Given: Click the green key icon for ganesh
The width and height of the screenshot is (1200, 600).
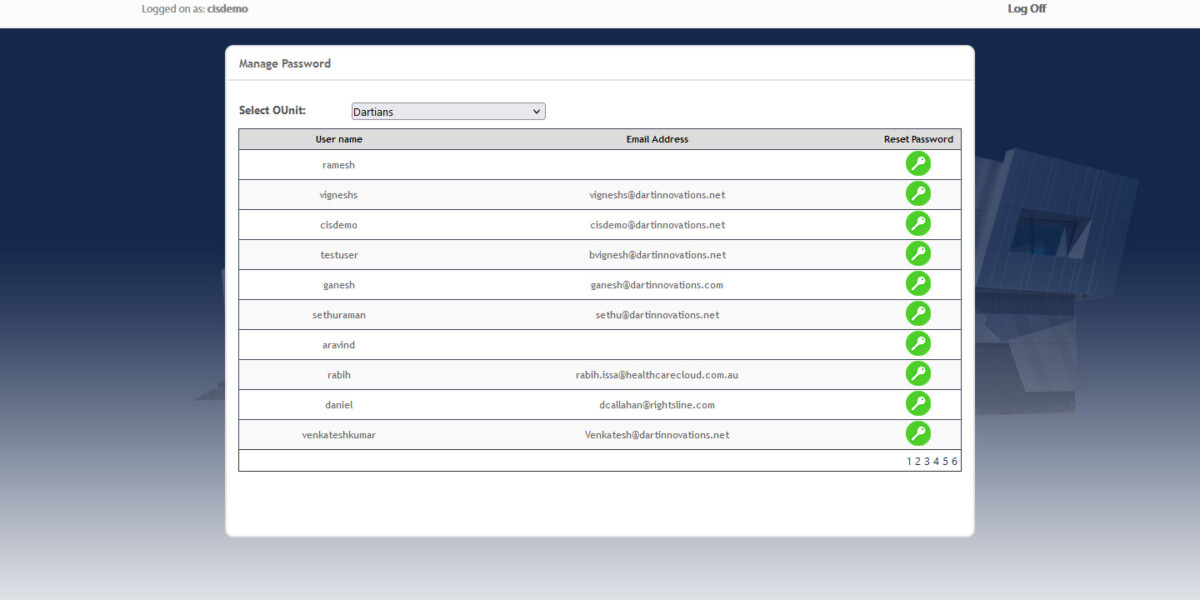Looking at the screenshot, I should point(918,283).
